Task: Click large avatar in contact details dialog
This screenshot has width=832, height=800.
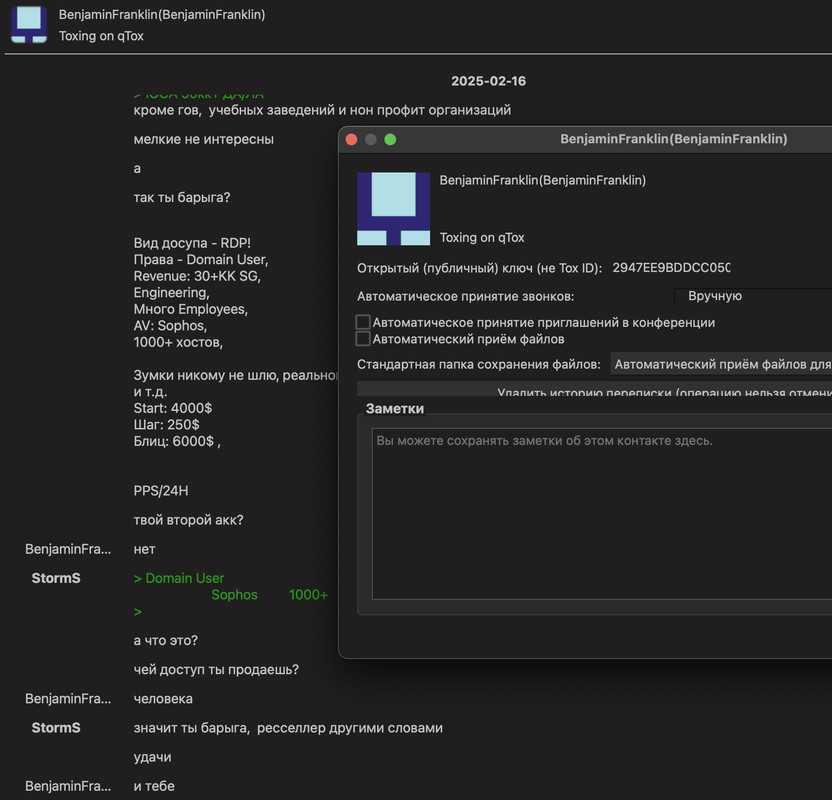Action: pos(393,208)
